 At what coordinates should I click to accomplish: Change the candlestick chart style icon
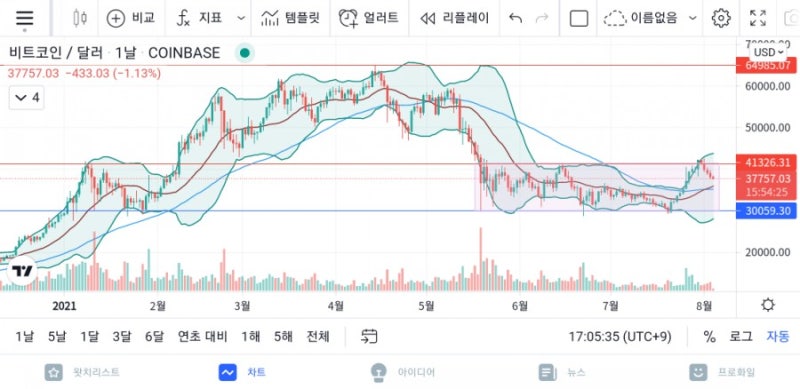(x=80, y=18)
